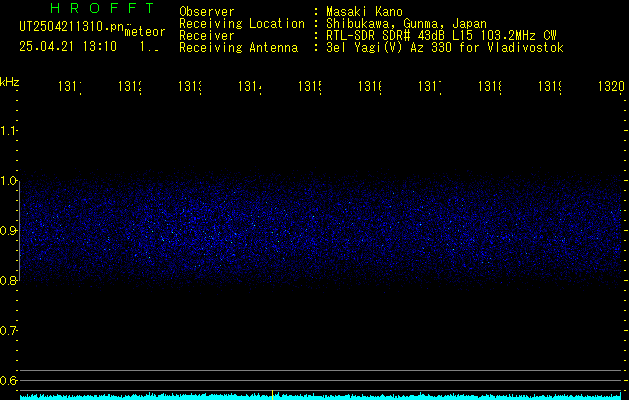Click the Receiving Antenna label
Screen dimensions: 629x400
click(239, 48)
